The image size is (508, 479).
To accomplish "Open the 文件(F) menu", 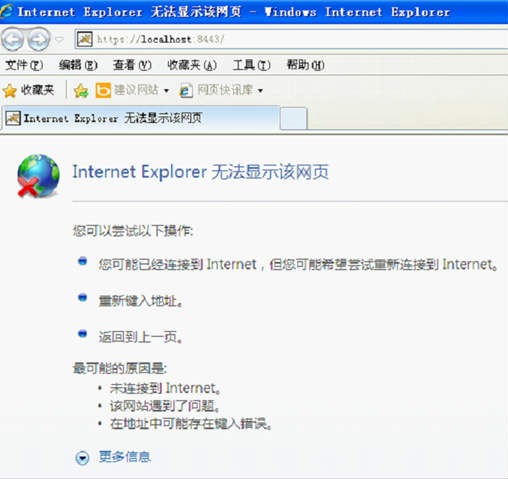I will pos(24,65).
